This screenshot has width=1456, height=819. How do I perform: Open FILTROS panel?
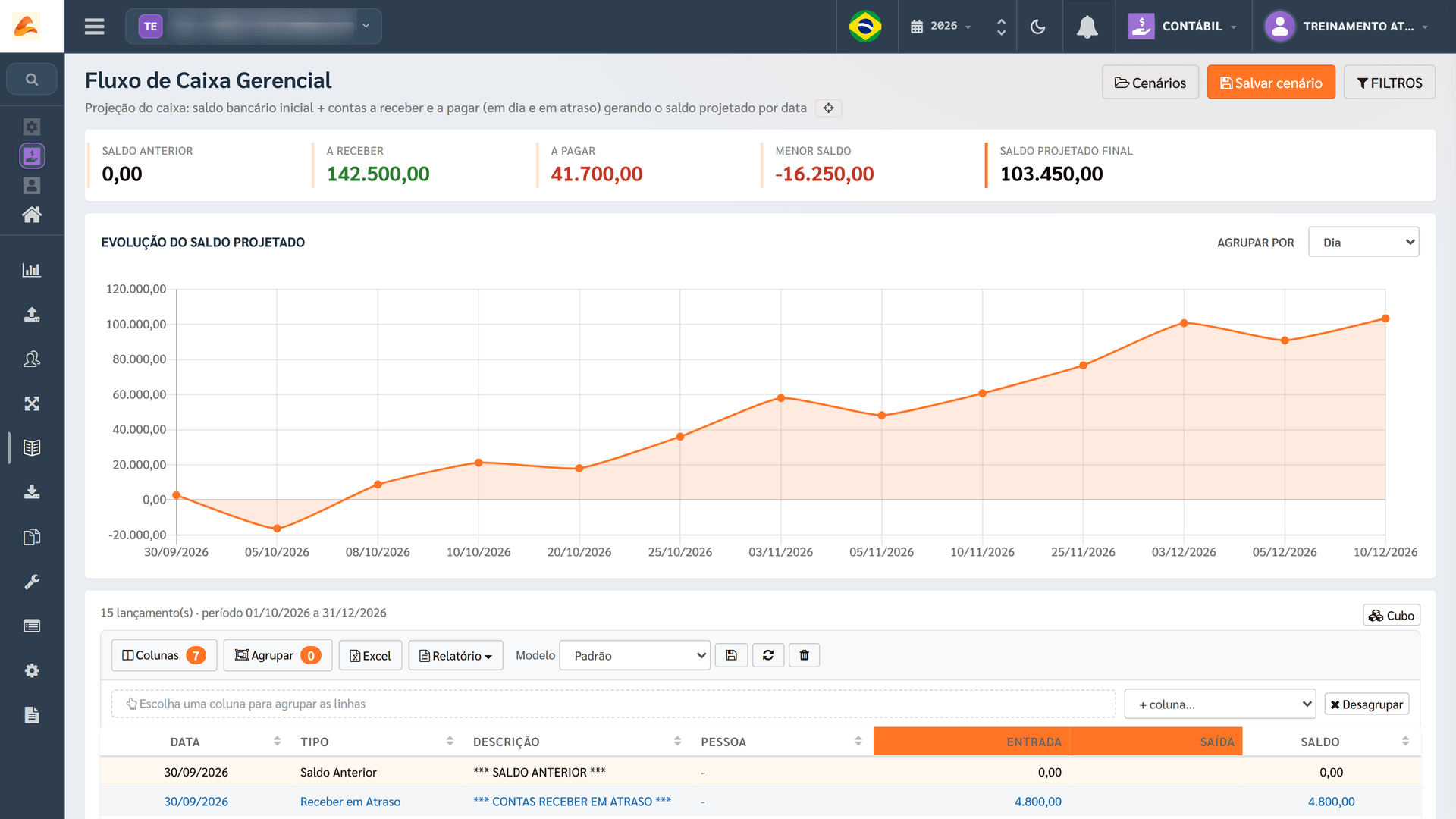(1389, 82)
